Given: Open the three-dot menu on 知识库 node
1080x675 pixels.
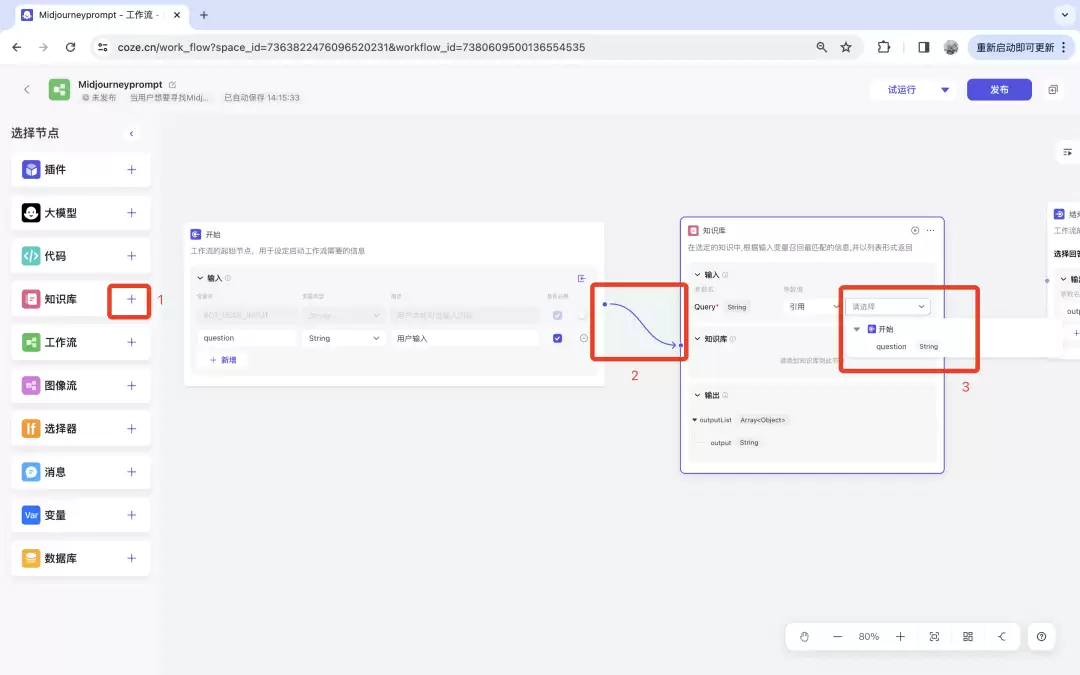Looking at the screenshot, I should point(931,230).
